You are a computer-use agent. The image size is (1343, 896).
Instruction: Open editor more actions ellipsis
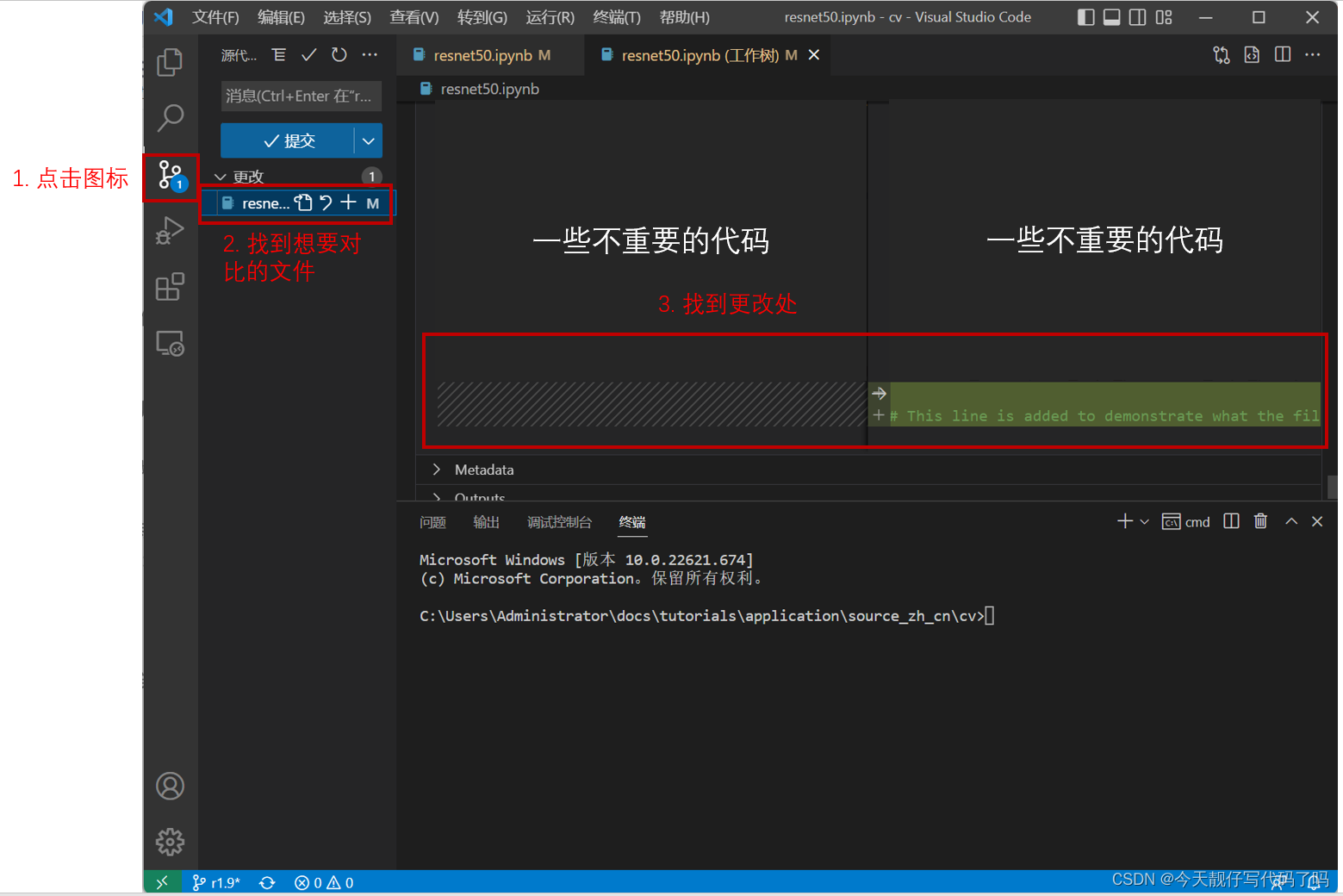1313,54
